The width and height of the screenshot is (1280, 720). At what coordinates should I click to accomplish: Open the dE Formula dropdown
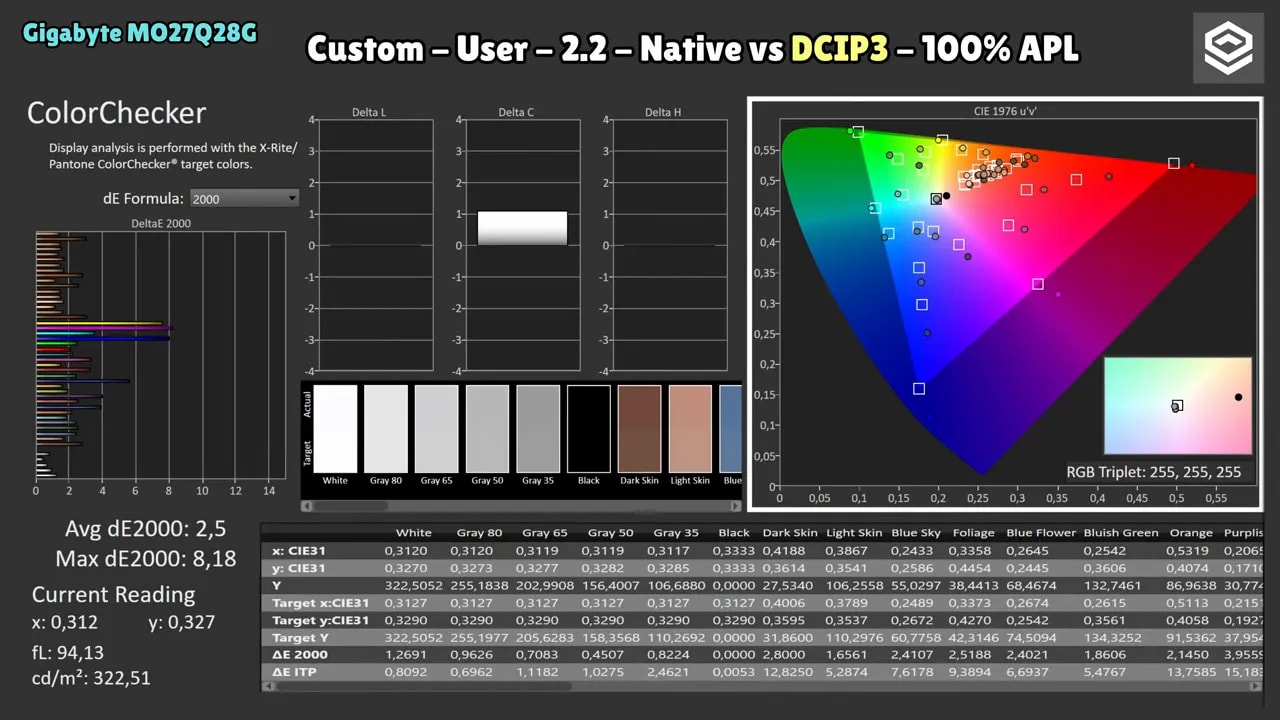click(244, 198)
